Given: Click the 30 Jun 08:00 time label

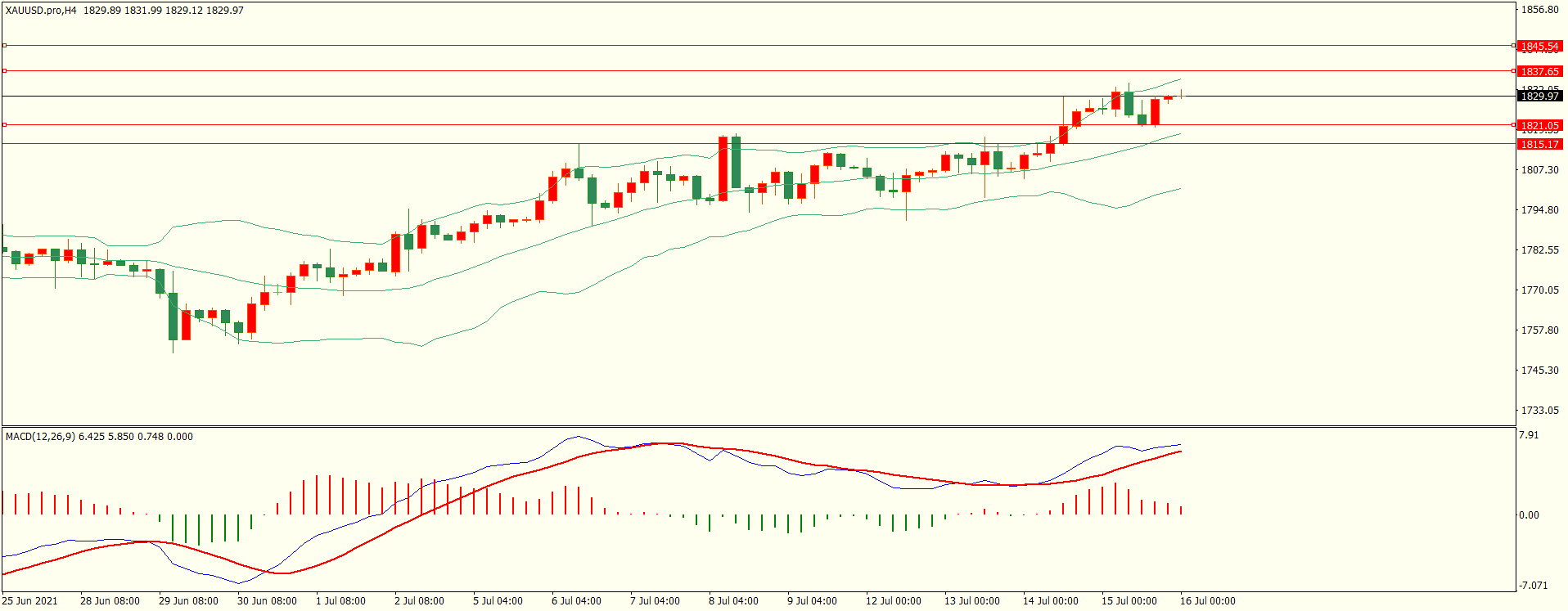Looking at the screenshot, I should point(267,601).
